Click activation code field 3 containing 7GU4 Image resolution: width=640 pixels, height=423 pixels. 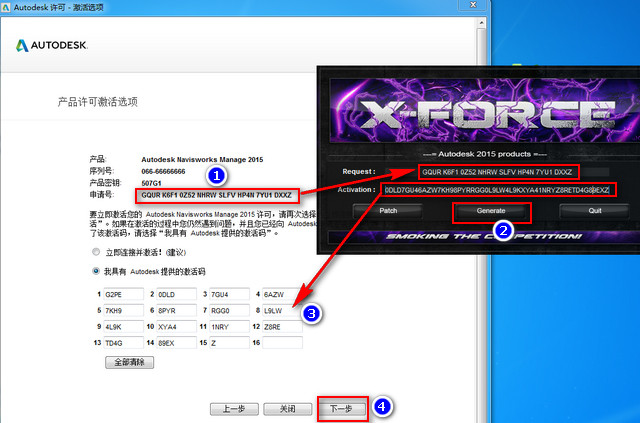pos(229,294)
